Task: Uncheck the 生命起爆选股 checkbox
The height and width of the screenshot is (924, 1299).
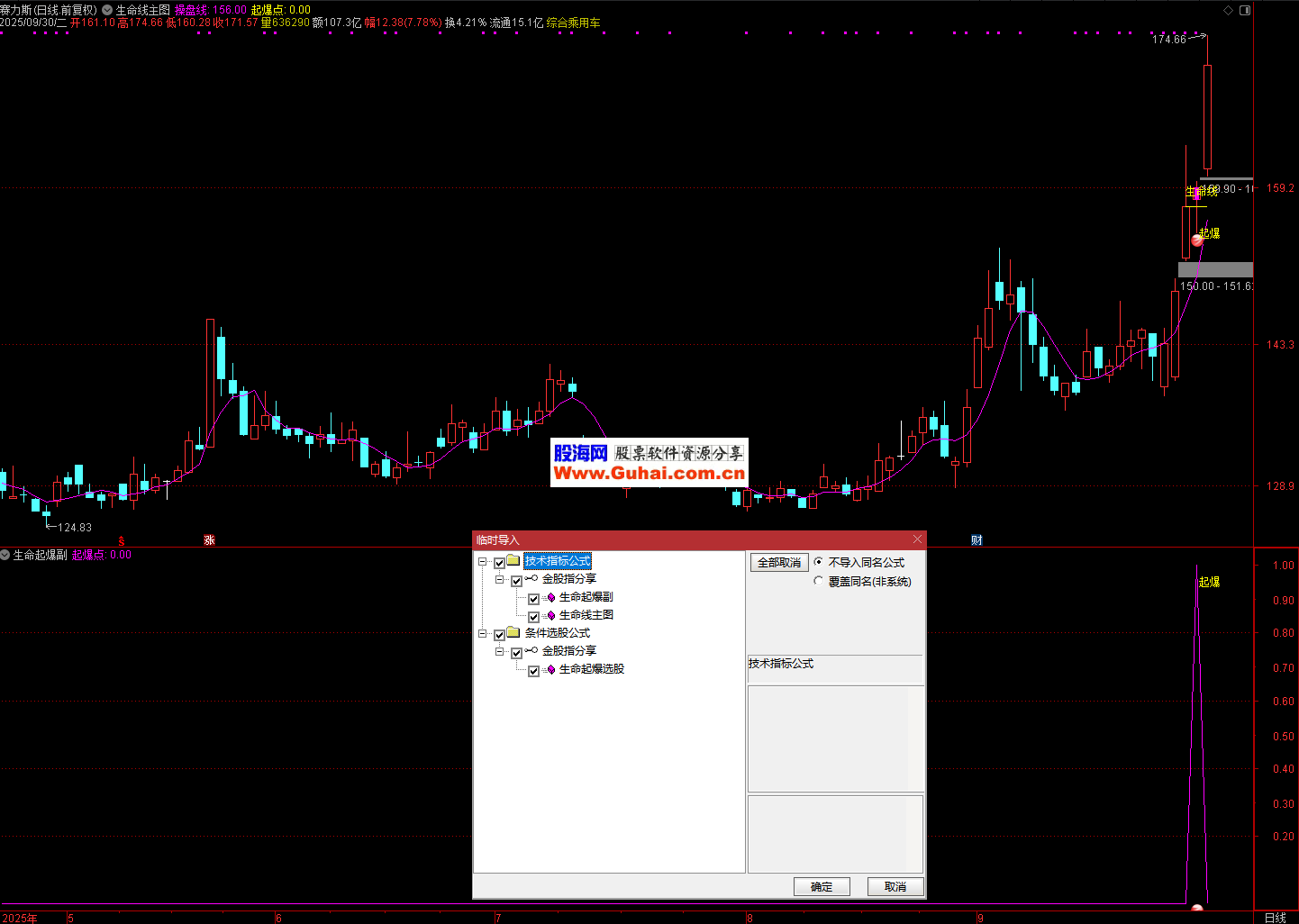Action: (x=533, y=670)
